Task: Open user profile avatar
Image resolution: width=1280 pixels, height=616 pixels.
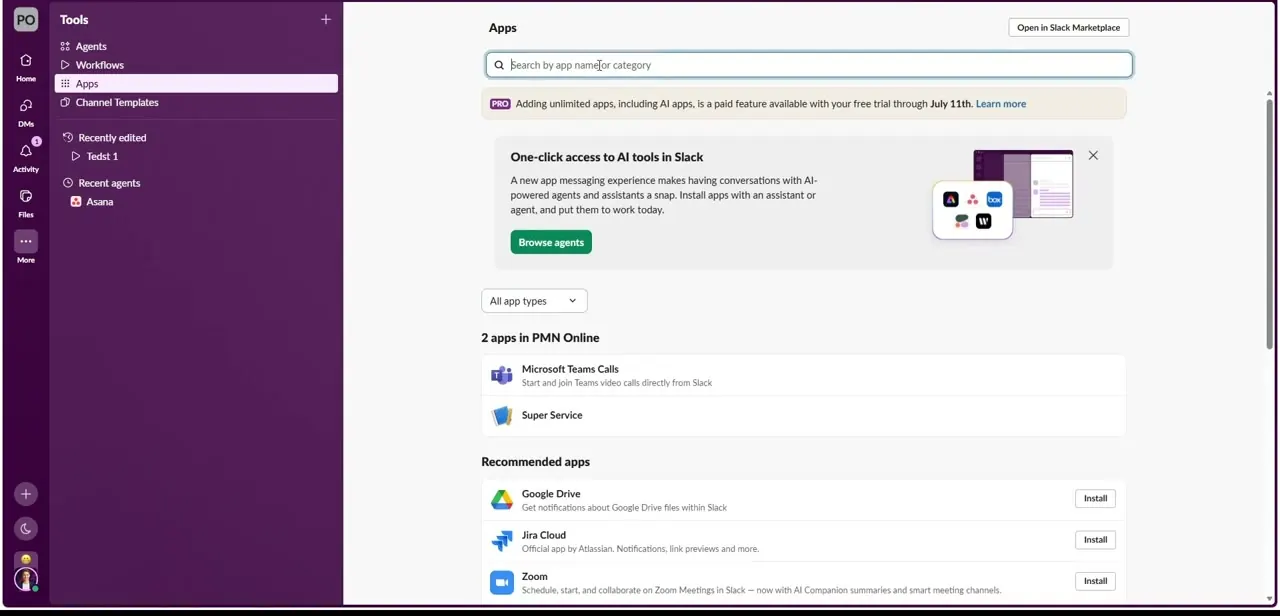Action: pos(26,579)
